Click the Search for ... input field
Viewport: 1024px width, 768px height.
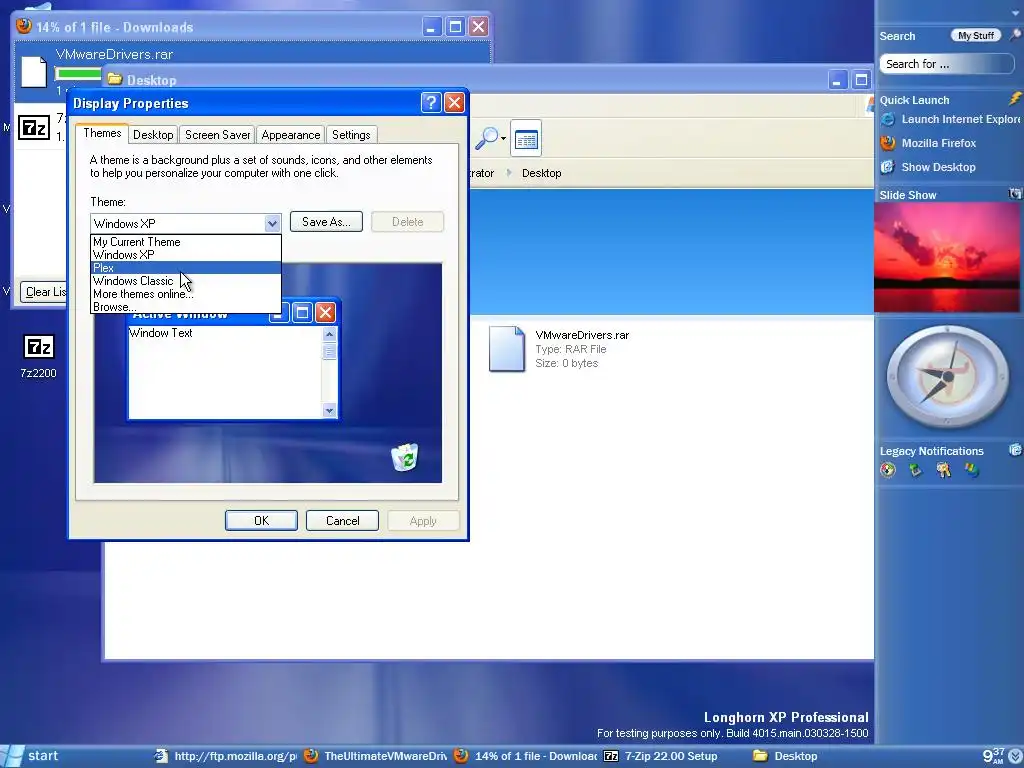(946, 64)
